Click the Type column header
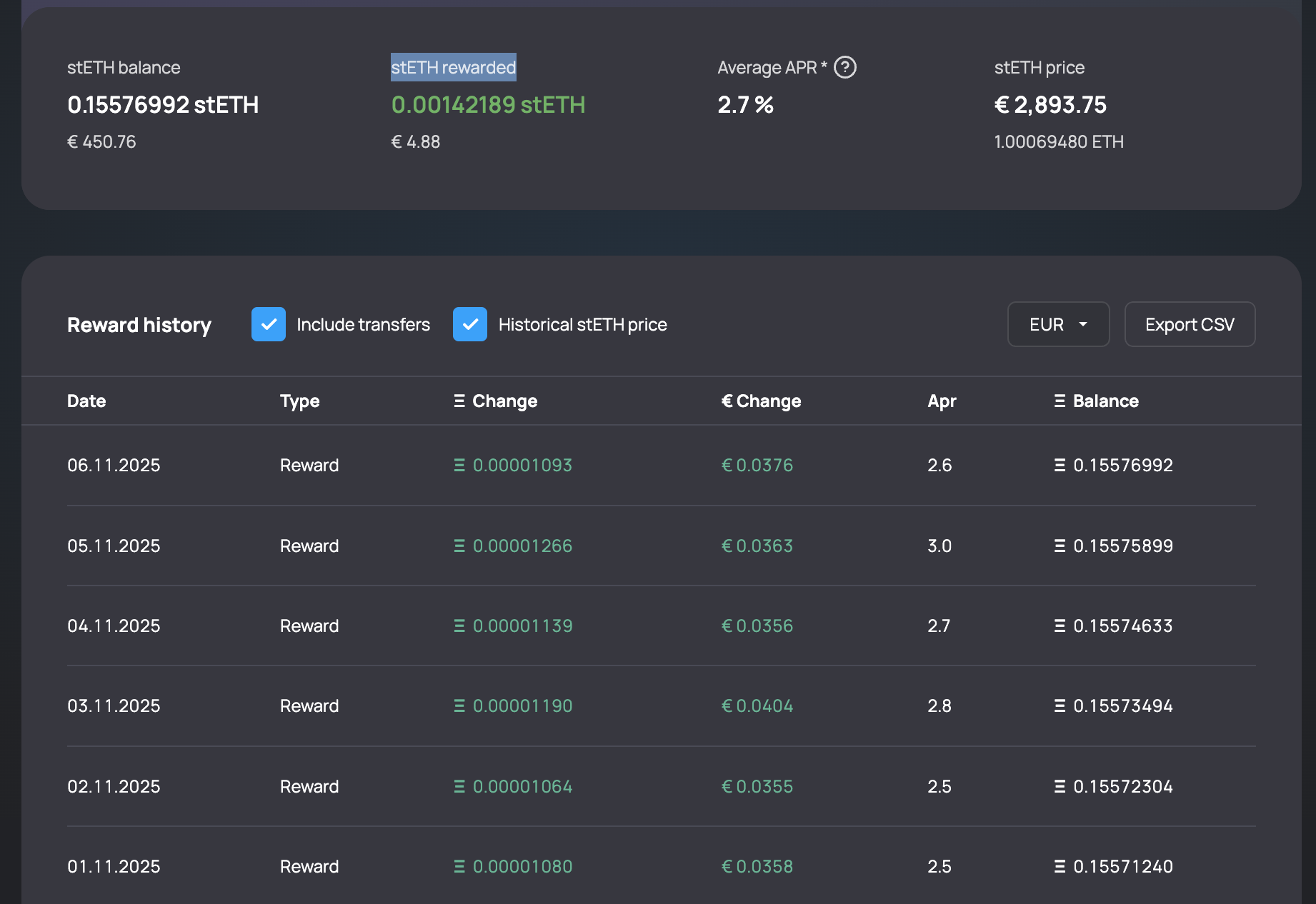Image resolution: width=1316 pixels, height=904 pixels. [x=299, y=401]
